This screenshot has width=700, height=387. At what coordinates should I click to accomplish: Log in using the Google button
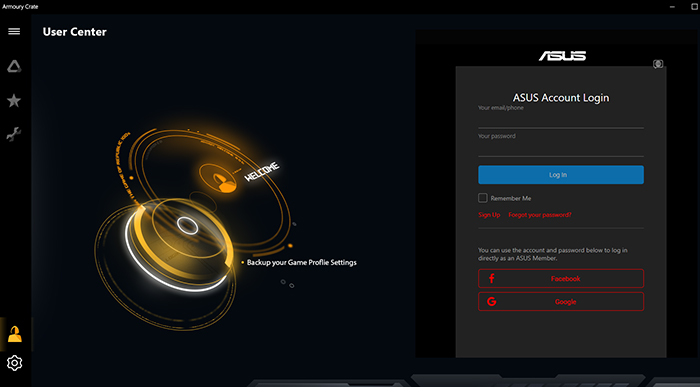pos(561,302)
